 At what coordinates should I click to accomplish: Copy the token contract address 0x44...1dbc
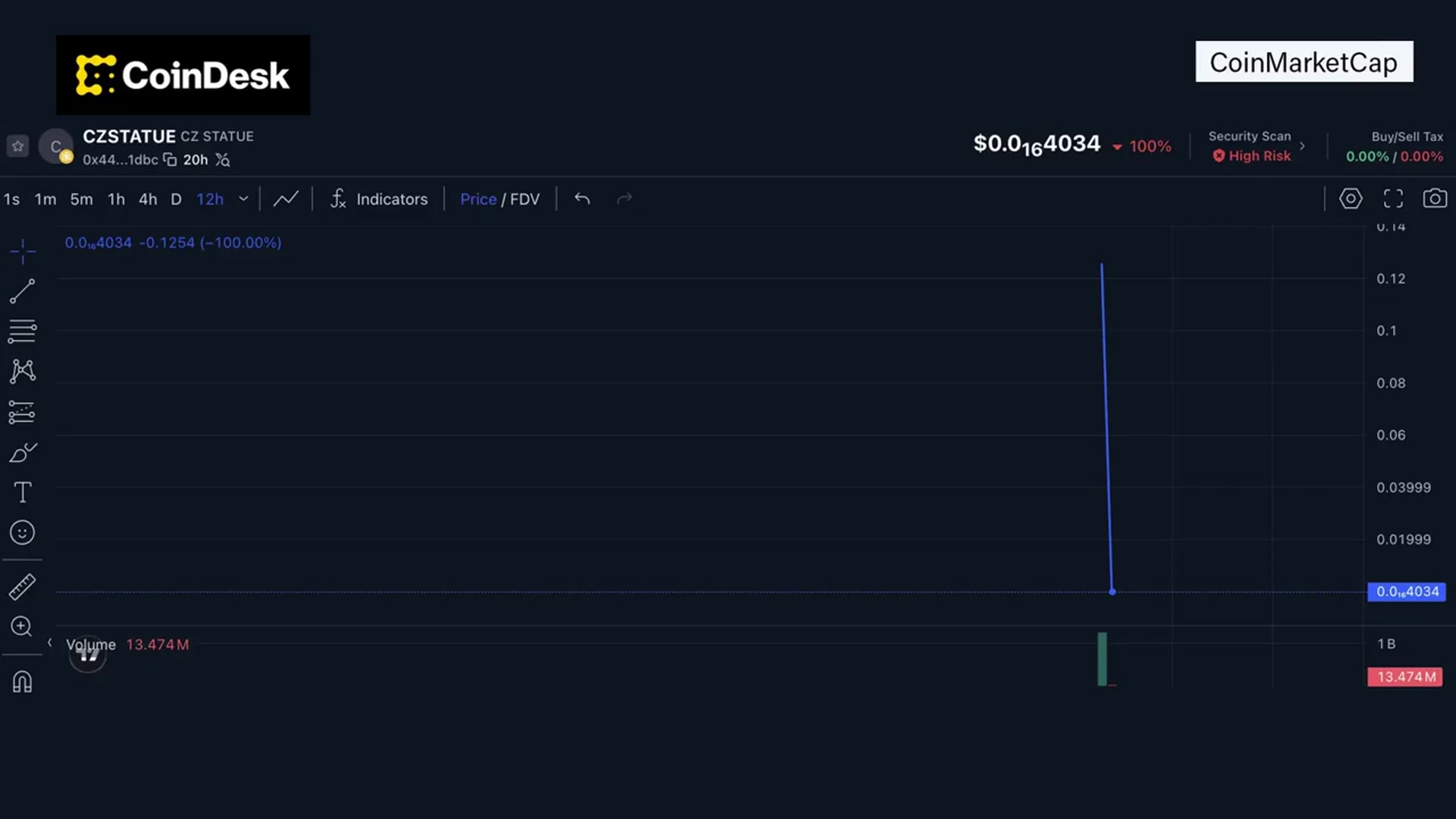[x=169, y=160]
